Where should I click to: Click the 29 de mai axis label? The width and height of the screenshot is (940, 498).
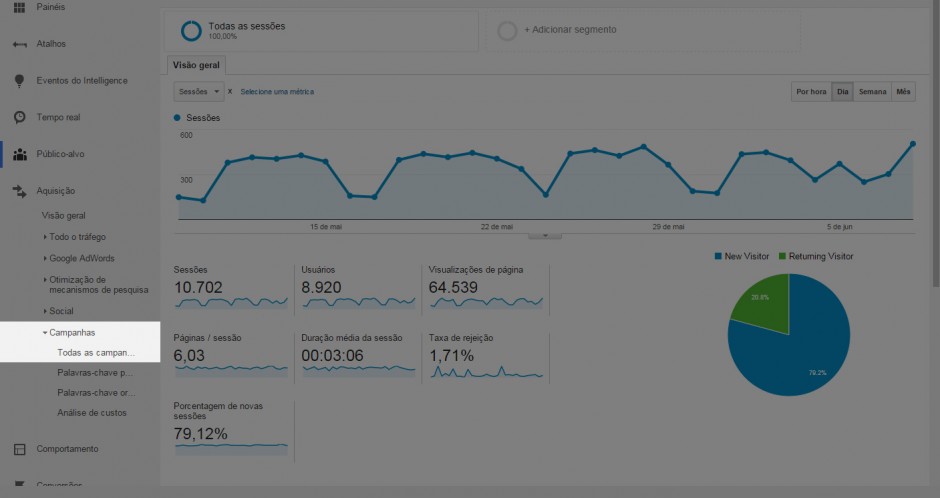668,227
